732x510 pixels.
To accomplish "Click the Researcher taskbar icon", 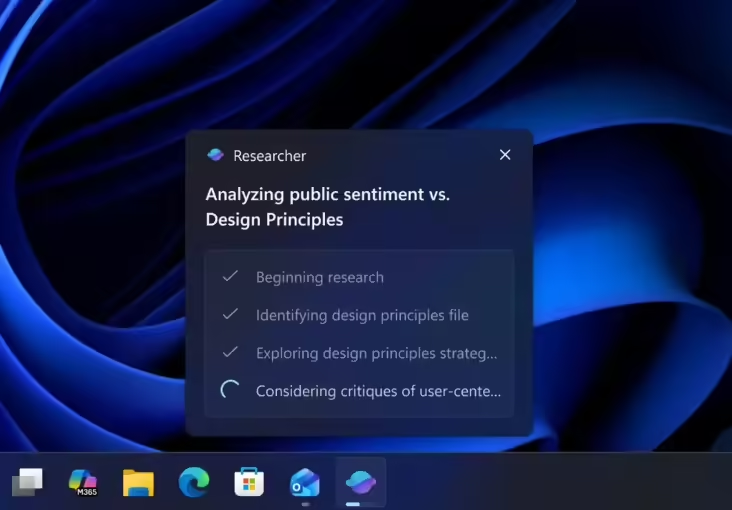I will [360, 482].
